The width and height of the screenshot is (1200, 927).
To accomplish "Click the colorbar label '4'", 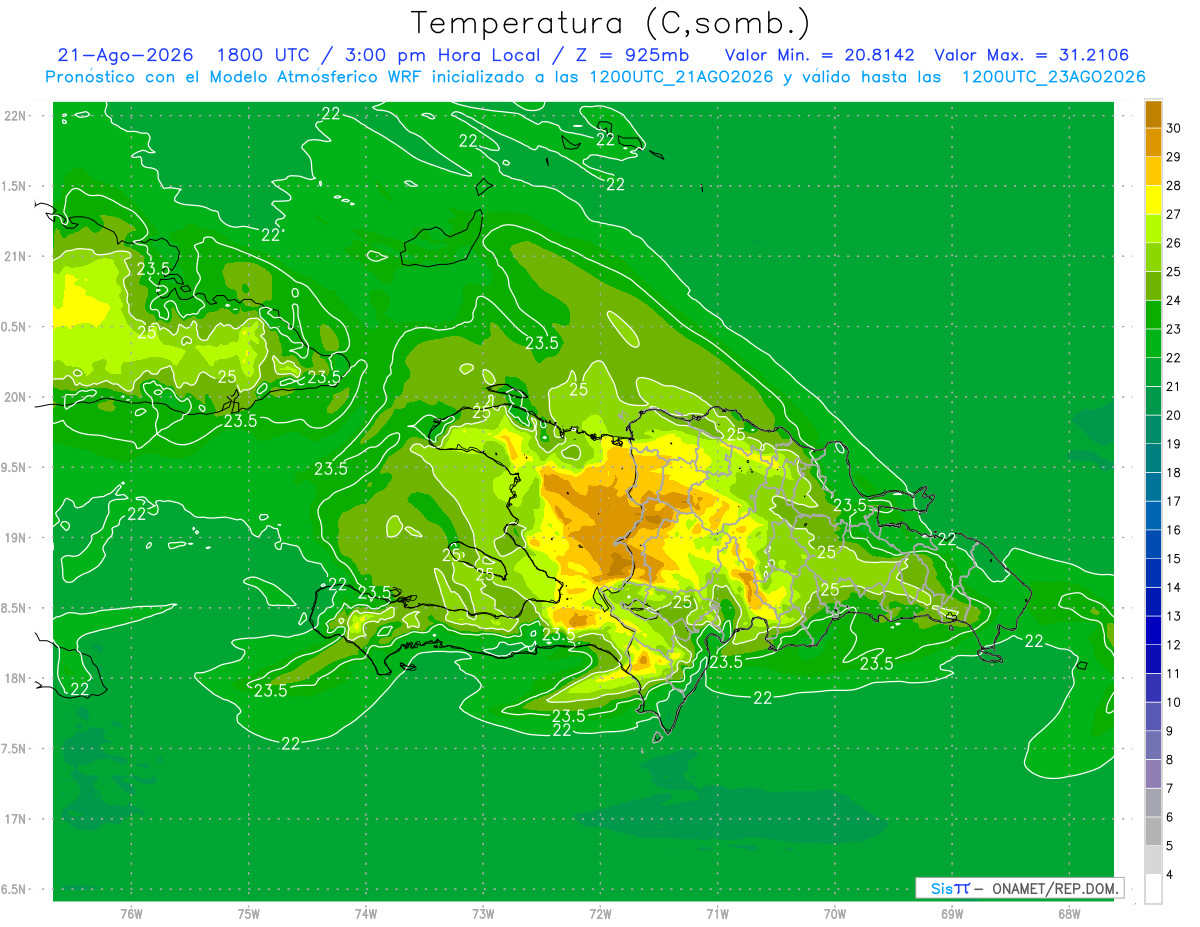I will [1170, 875].
